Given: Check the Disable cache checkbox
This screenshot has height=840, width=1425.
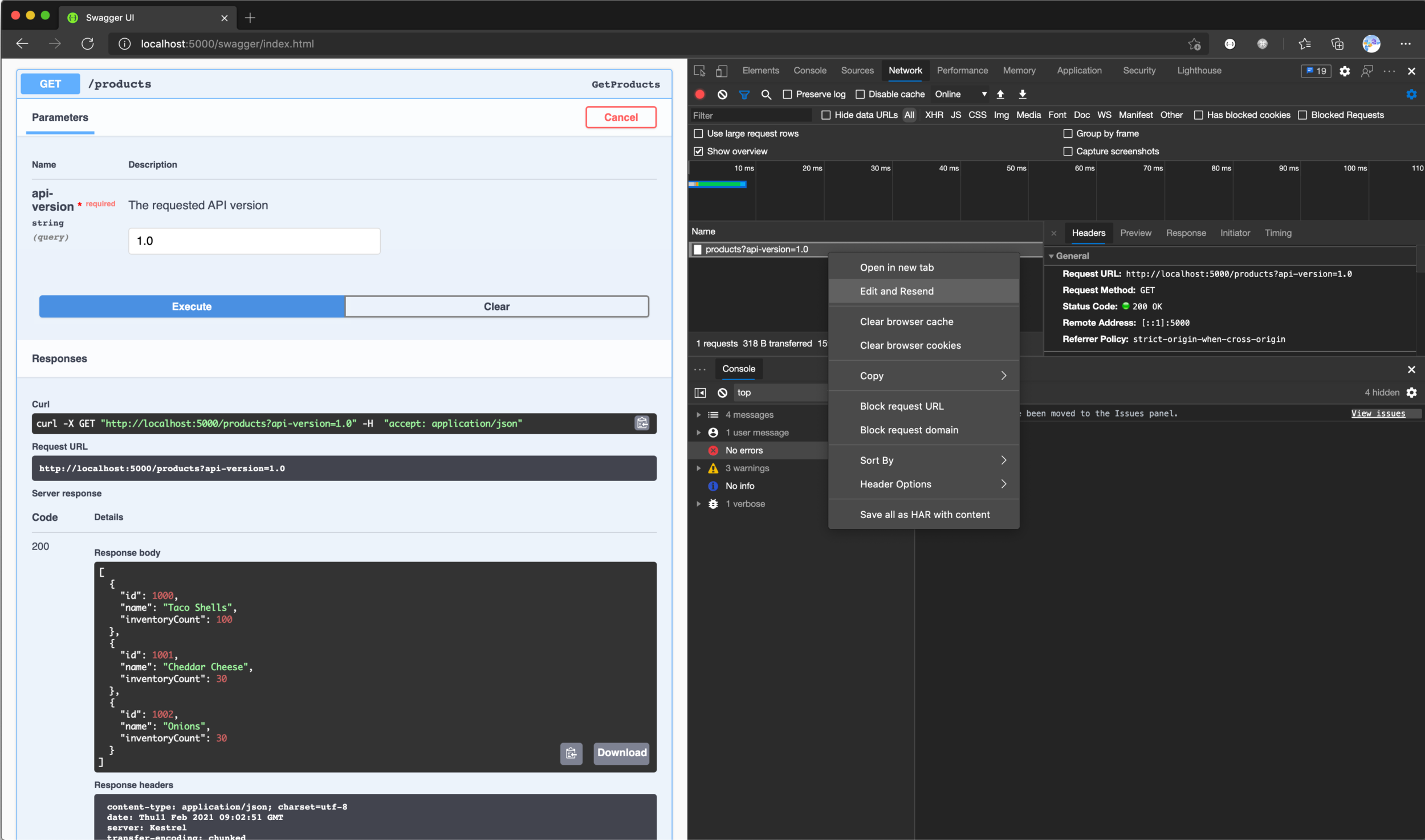Looking at the screenshot, I should point(860,95).
